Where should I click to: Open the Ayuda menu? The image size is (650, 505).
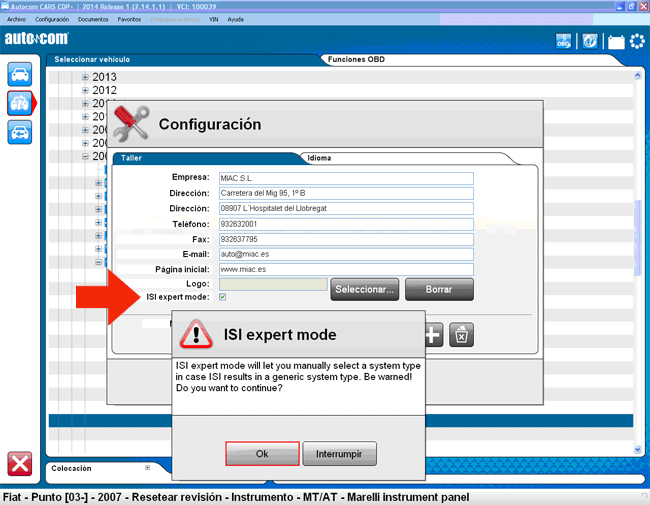click(235, 19)
